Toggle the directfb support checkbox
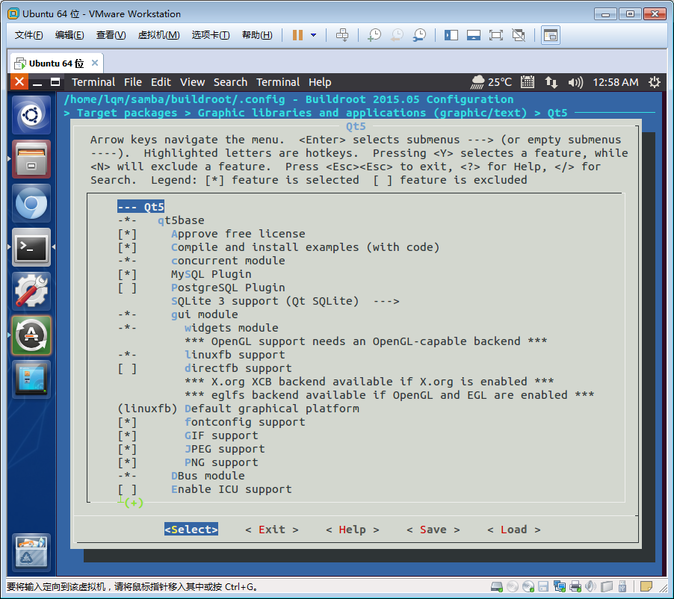 point(127,368)
